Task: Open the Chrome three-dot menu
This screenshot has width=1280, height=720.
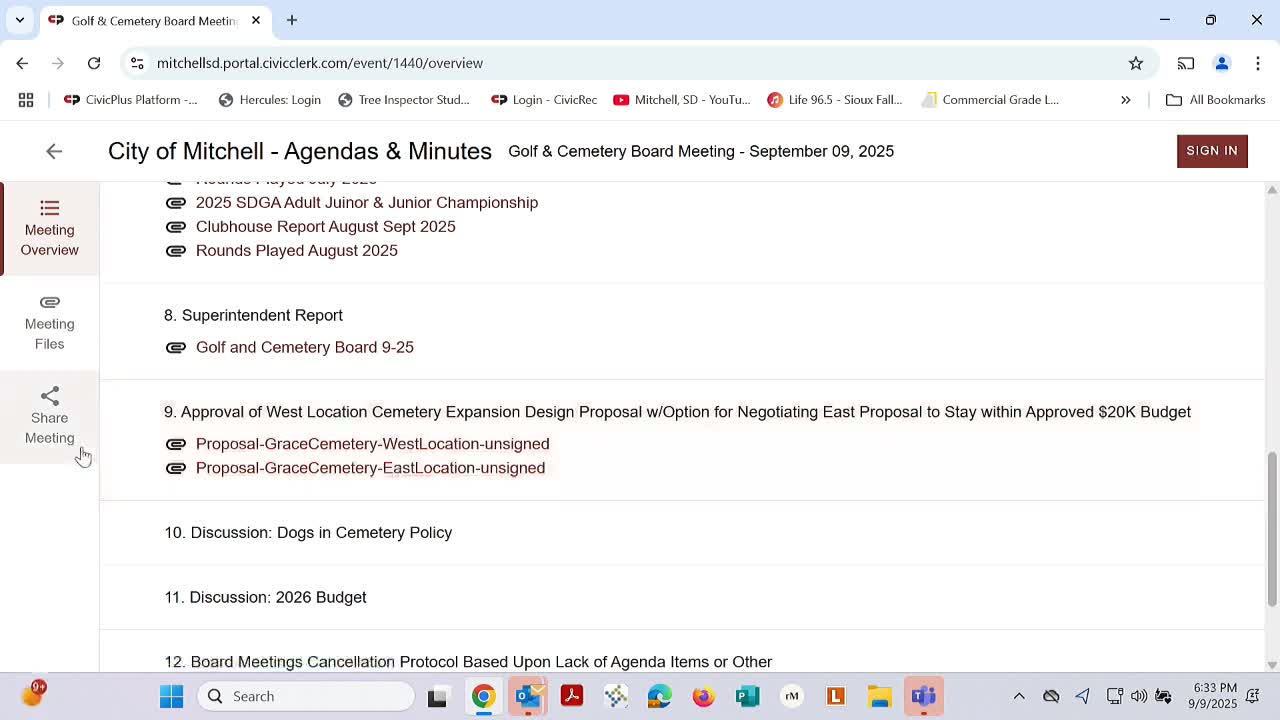Action: pyautogui.click(x=1257, y=63)
